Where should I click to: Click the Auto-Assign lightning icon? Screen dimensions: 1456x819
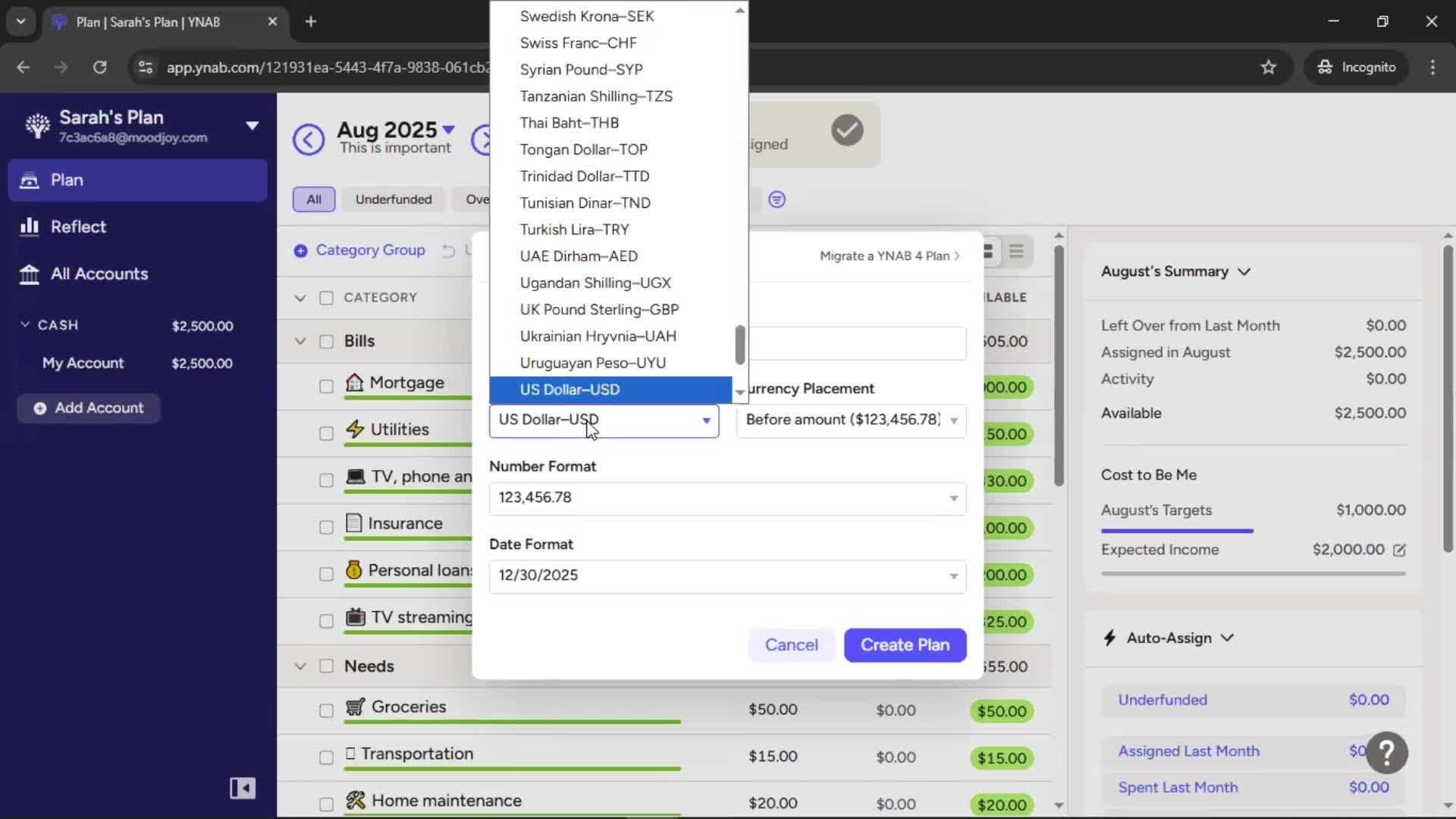(x=1109, y=638)
